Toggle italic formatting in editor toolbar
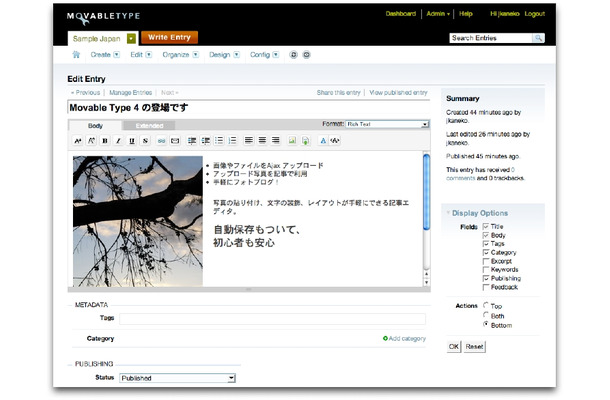 118,140
